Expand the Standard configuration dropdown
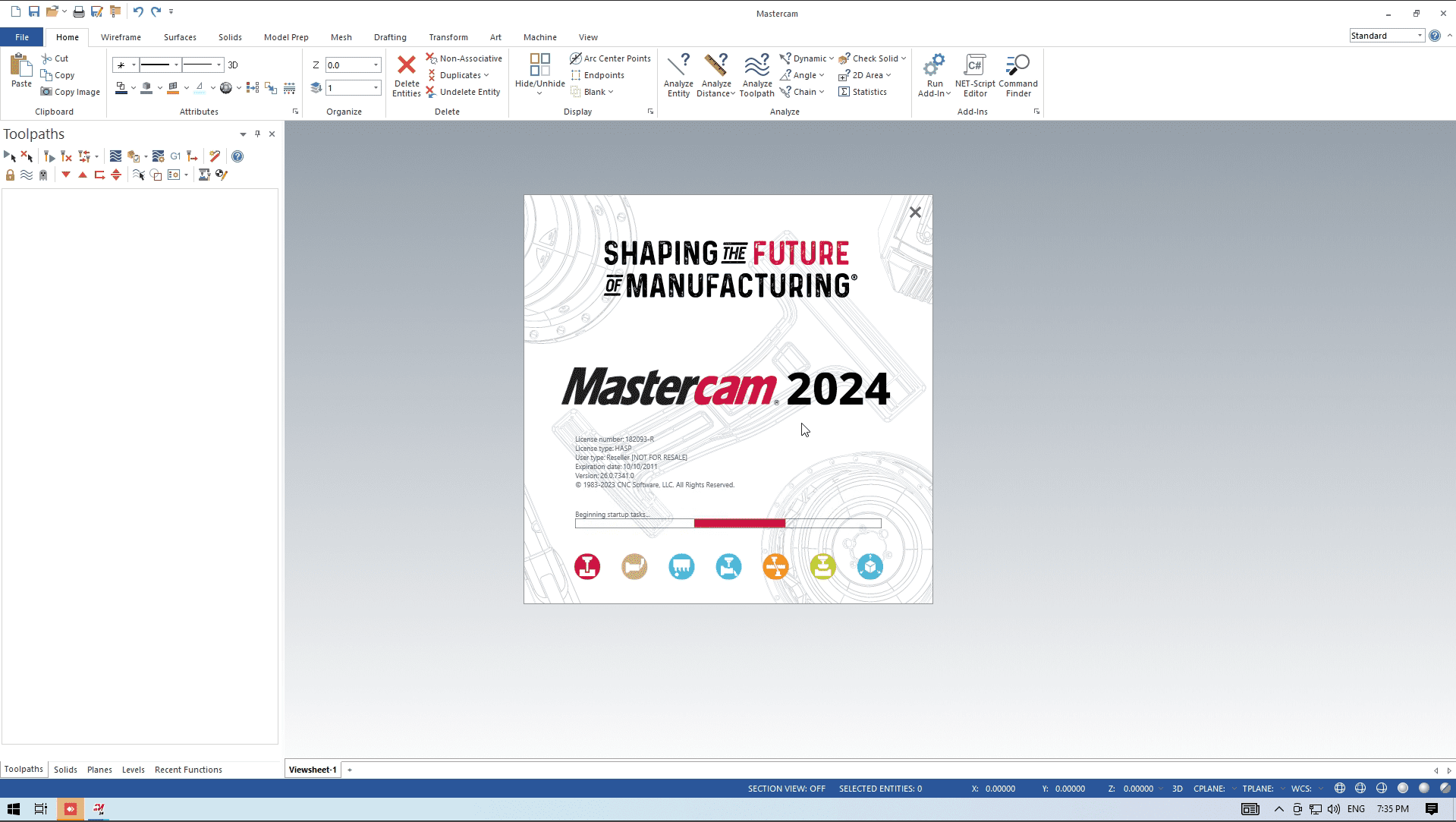The image size is (1456, 822). pyautogui.click(x=1420, y=36)
